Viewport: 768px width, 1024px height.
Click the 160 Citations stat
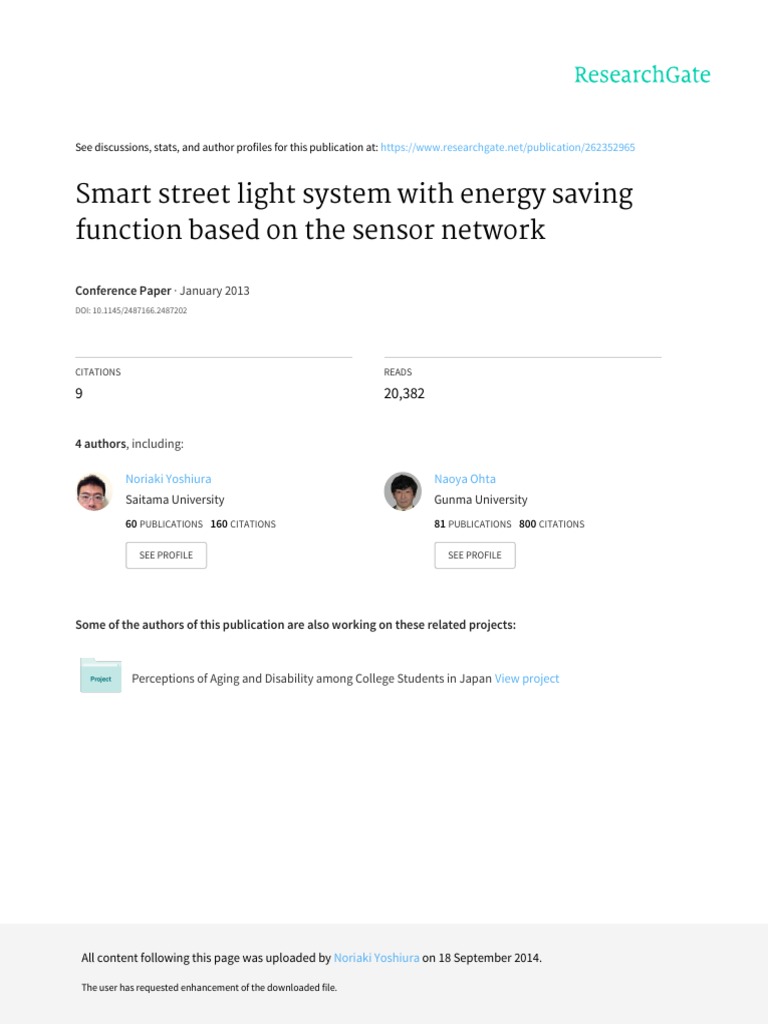tap(243, 524)
